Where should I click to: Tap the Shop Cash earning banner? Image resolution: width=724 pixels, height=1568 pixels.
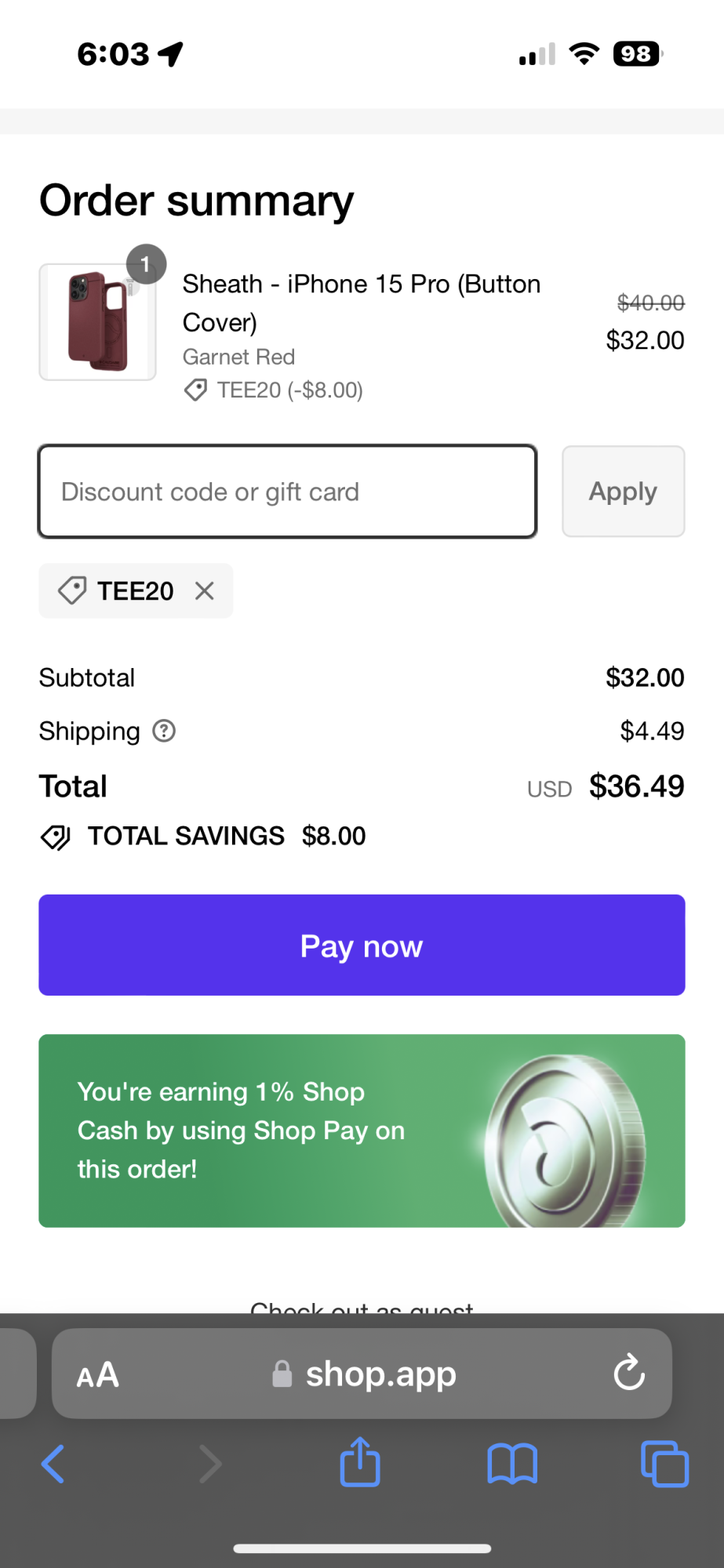[259, 1131]
